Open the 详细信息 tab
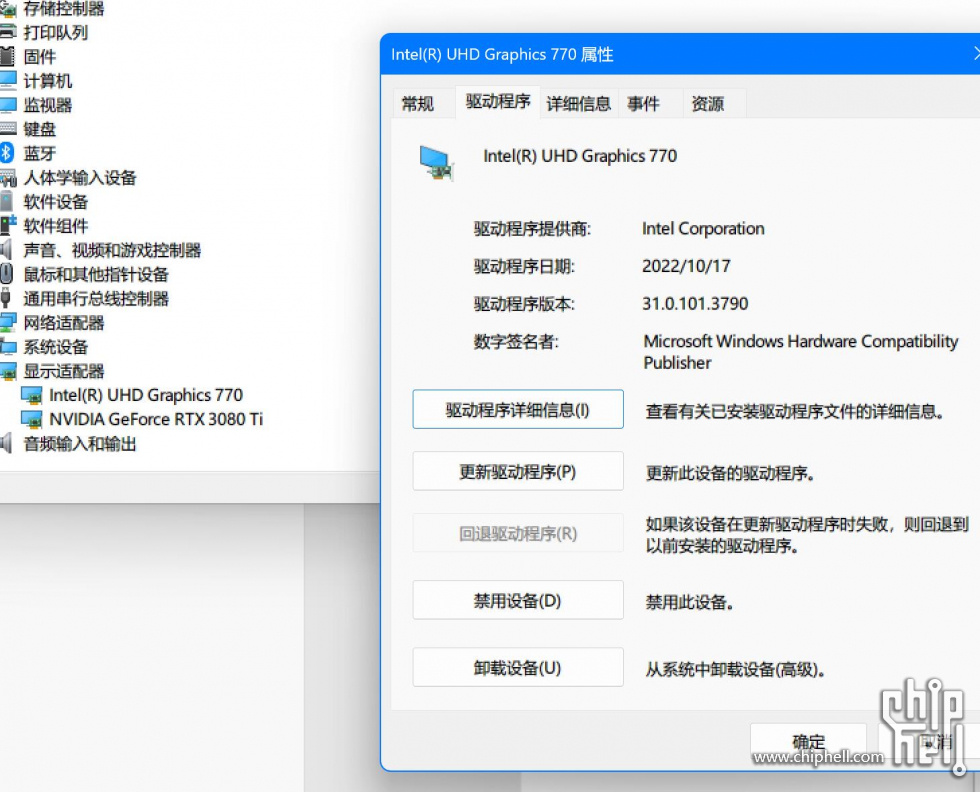The width and height of the screenshot is (980, 792). pyautogui.click(x=579, y=103)
